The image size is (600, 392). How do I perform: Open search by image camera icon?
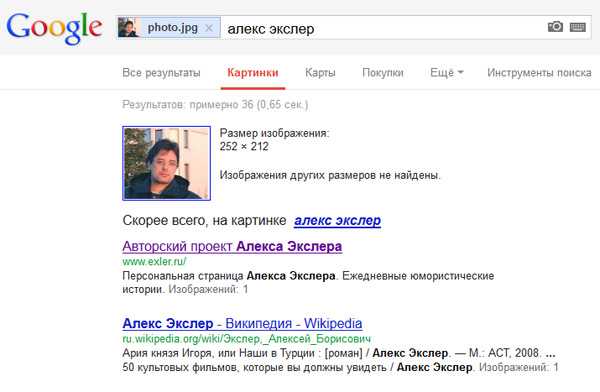[x=555, y=27]
